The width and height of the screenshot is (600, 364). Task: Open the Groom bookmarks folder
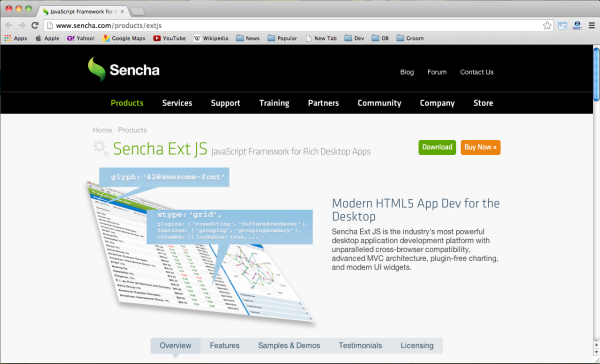point(410,38)
